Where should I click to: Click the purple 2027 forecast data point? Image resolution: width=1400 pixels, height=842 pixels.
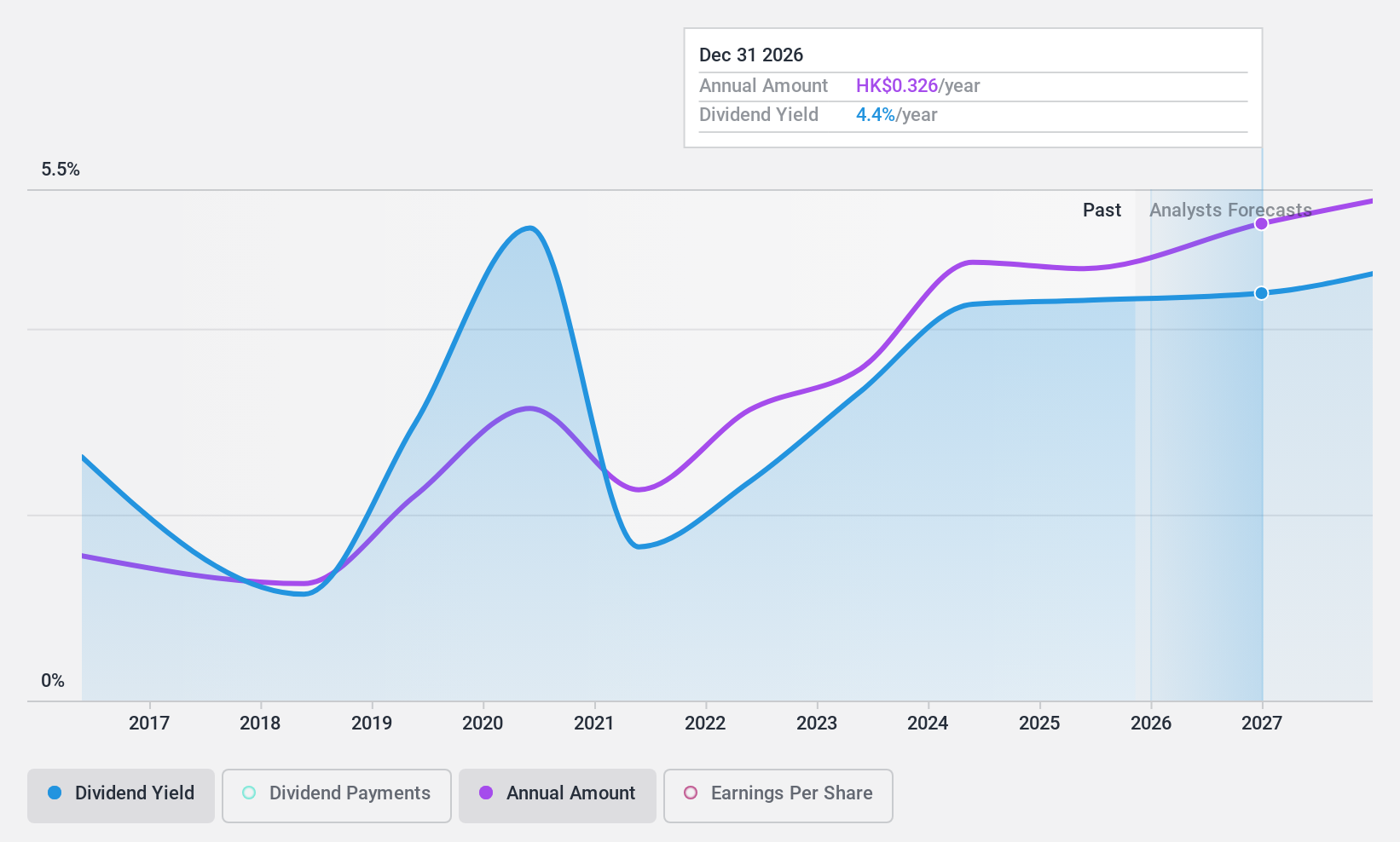click(1262, 223)
